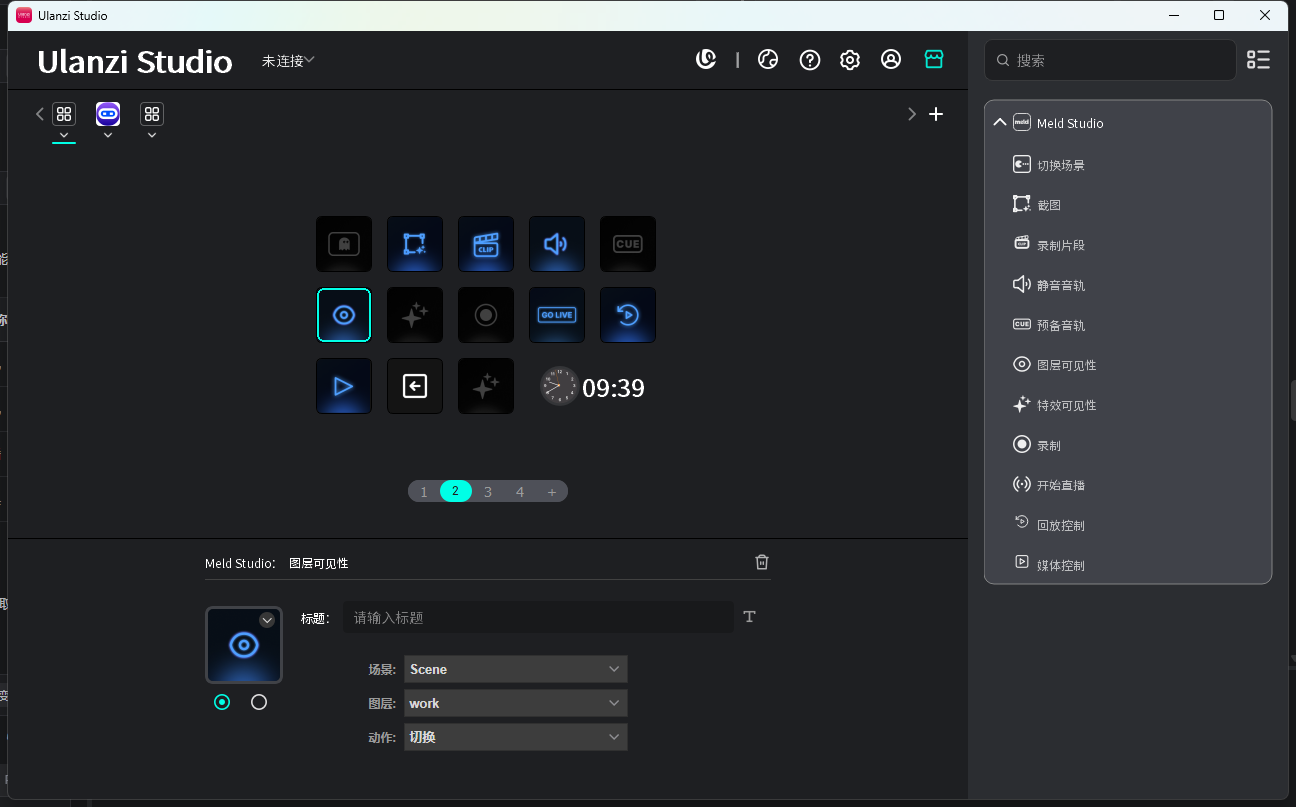The image size is (1296, 807).
Task: Toggle the list view icon beside search
Action: click(1258, 60)
